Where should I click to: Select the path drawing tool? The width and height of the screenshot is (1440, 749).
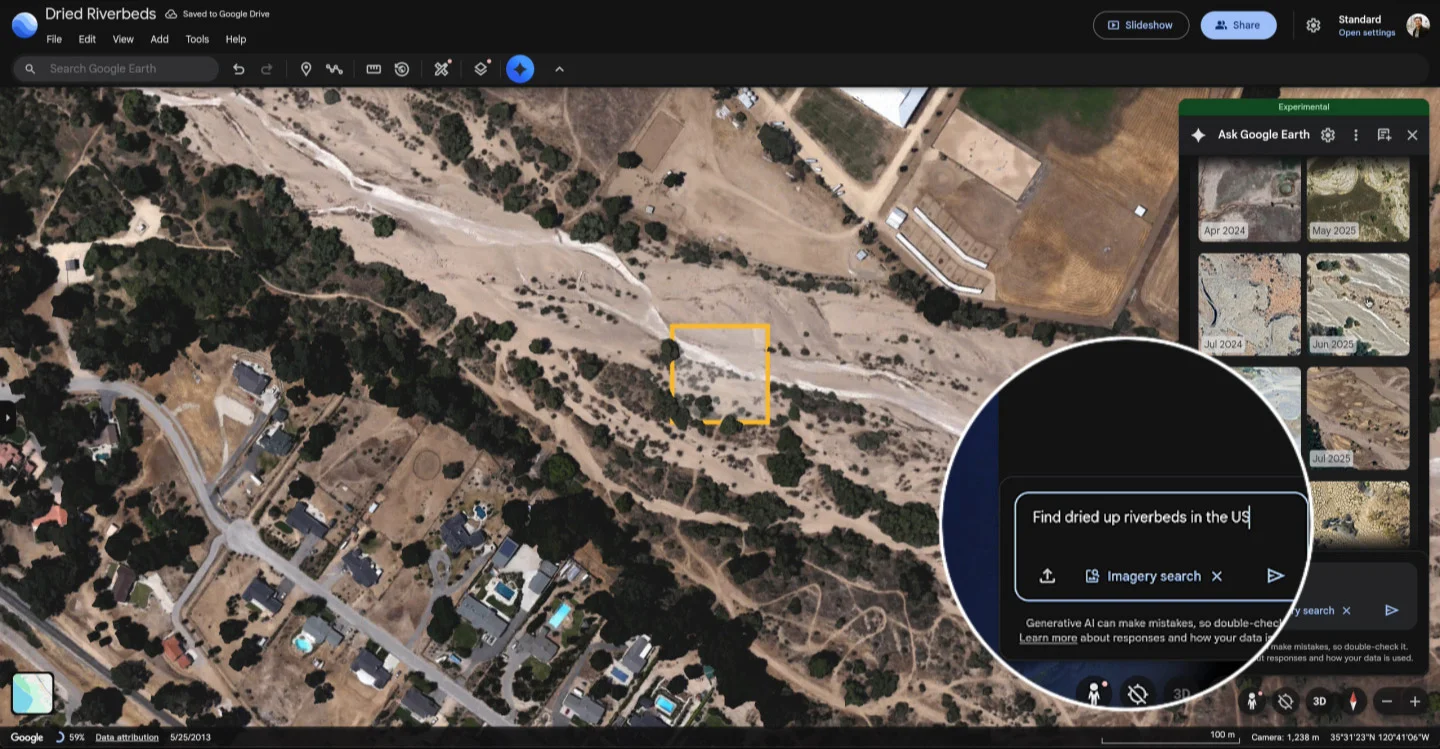tap(334, 68)
